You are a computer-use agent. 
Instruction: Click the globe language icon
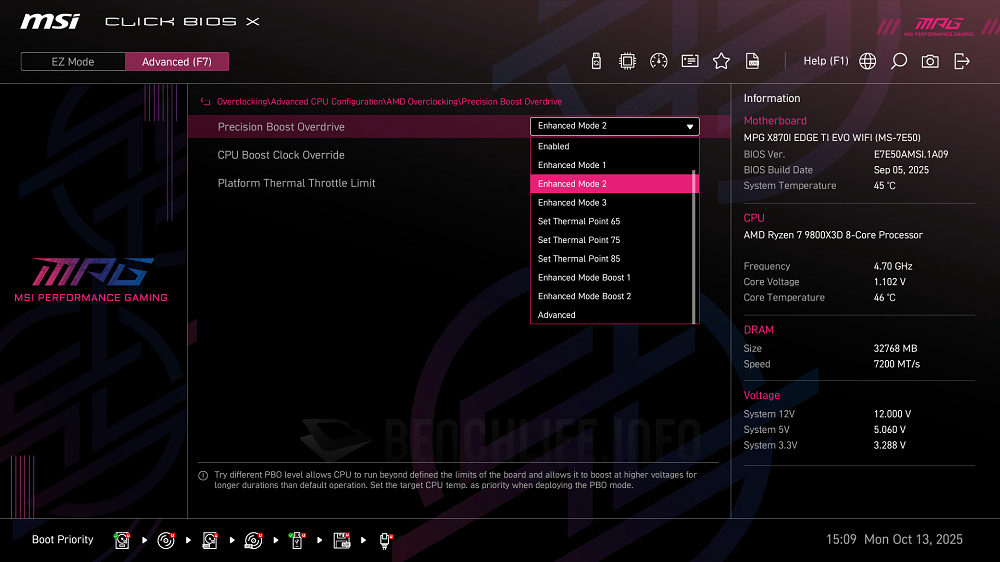click(868, 61)
